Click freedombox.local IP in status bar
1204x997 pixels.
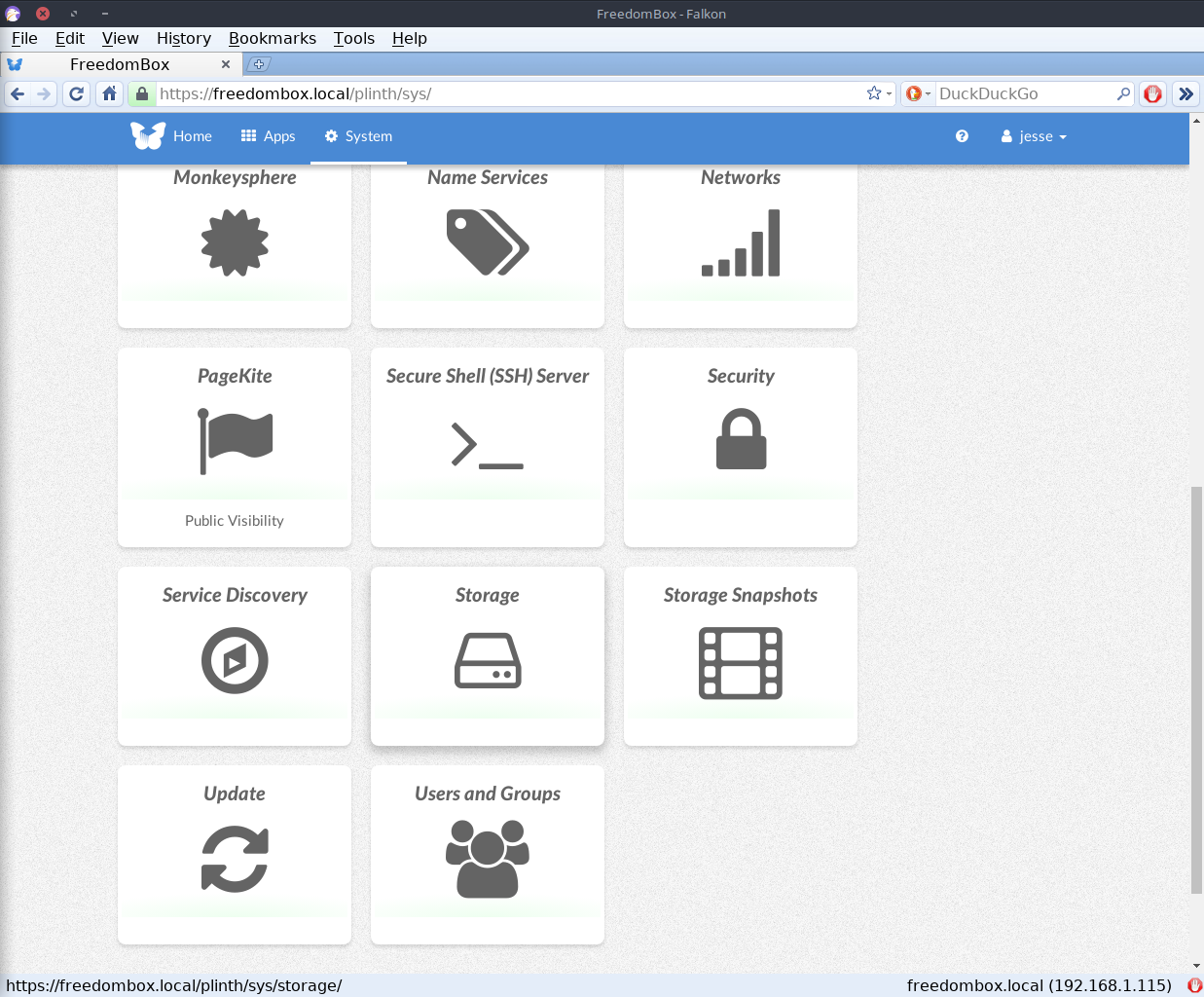[1039, 985]
